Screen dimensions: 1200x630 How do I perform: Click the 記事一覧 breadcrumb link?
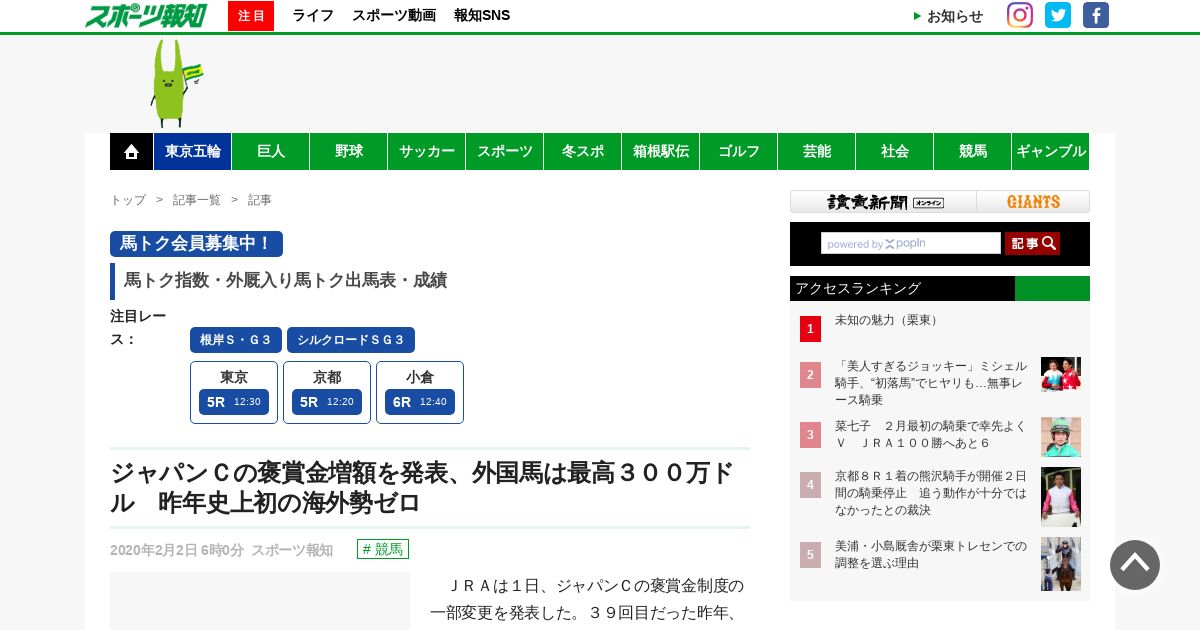coord(197,200)
